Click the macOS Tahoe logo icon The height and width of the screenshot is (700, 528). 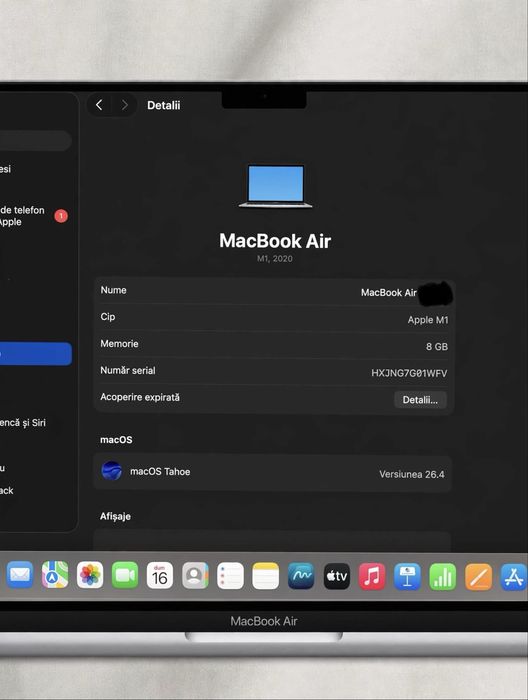point(112,471)
